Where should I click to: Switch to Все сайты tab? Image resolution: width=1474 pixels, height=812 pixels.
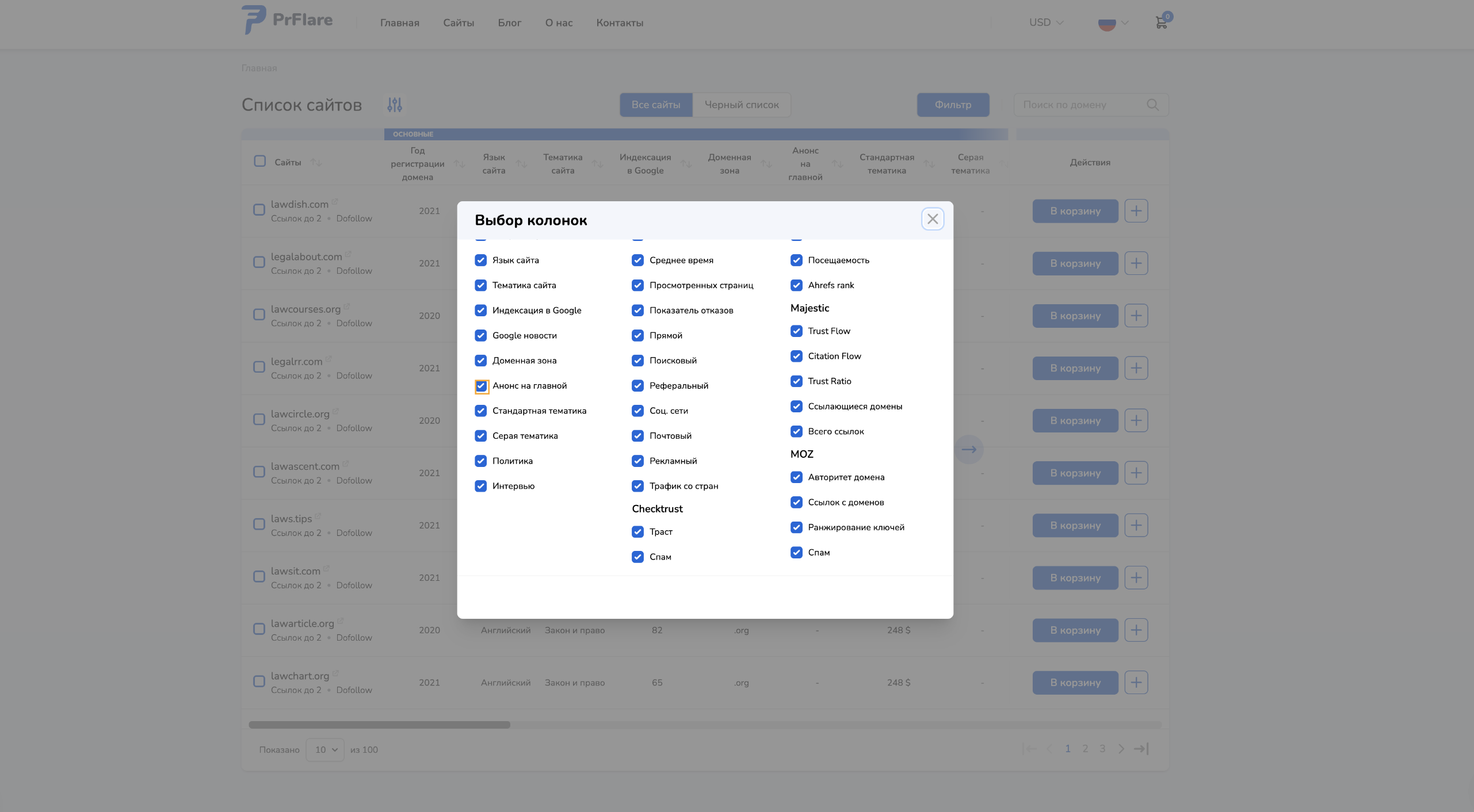coord(656,105)
